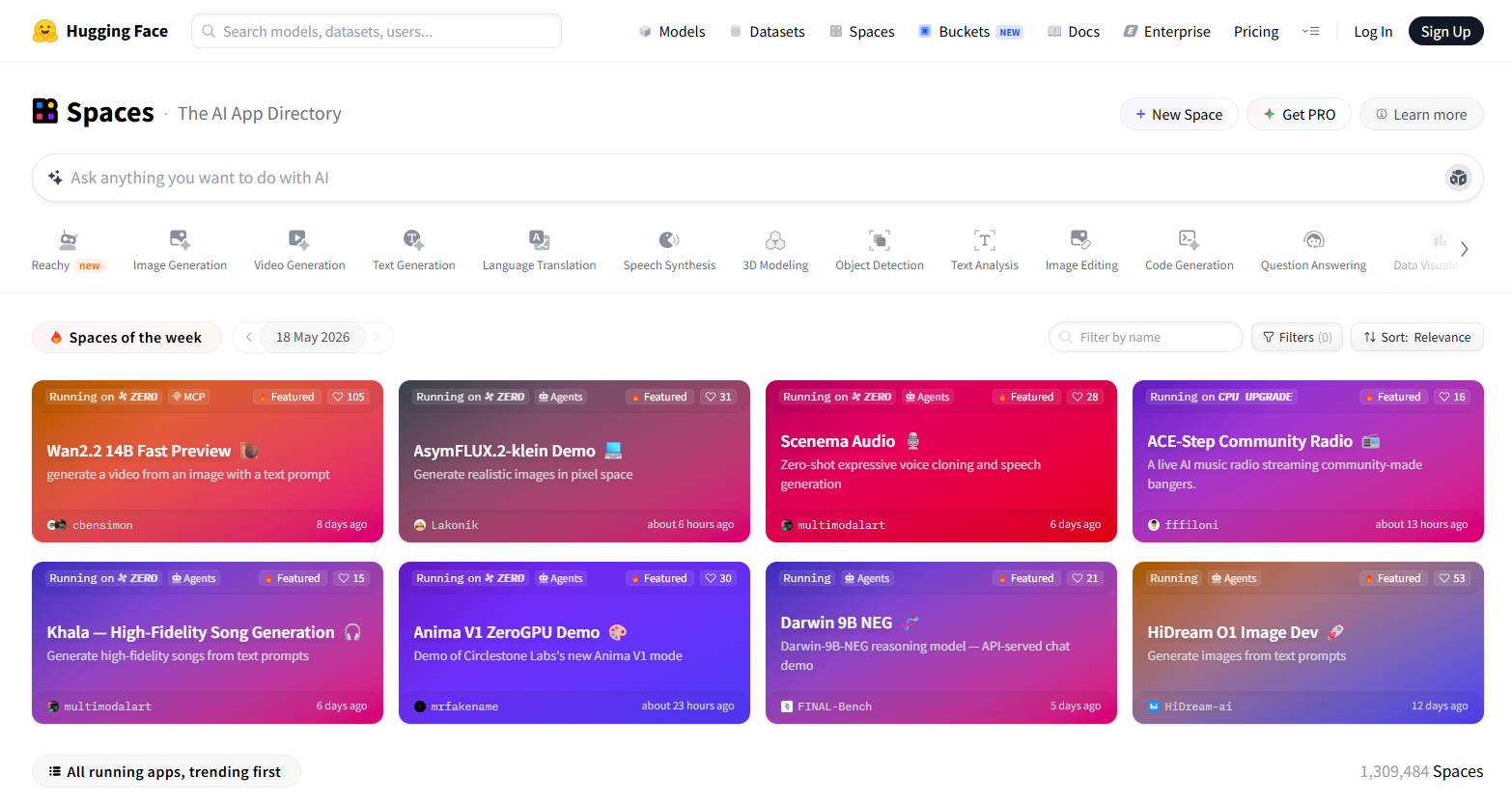Open Docs in top navigation

(1074, 32)
